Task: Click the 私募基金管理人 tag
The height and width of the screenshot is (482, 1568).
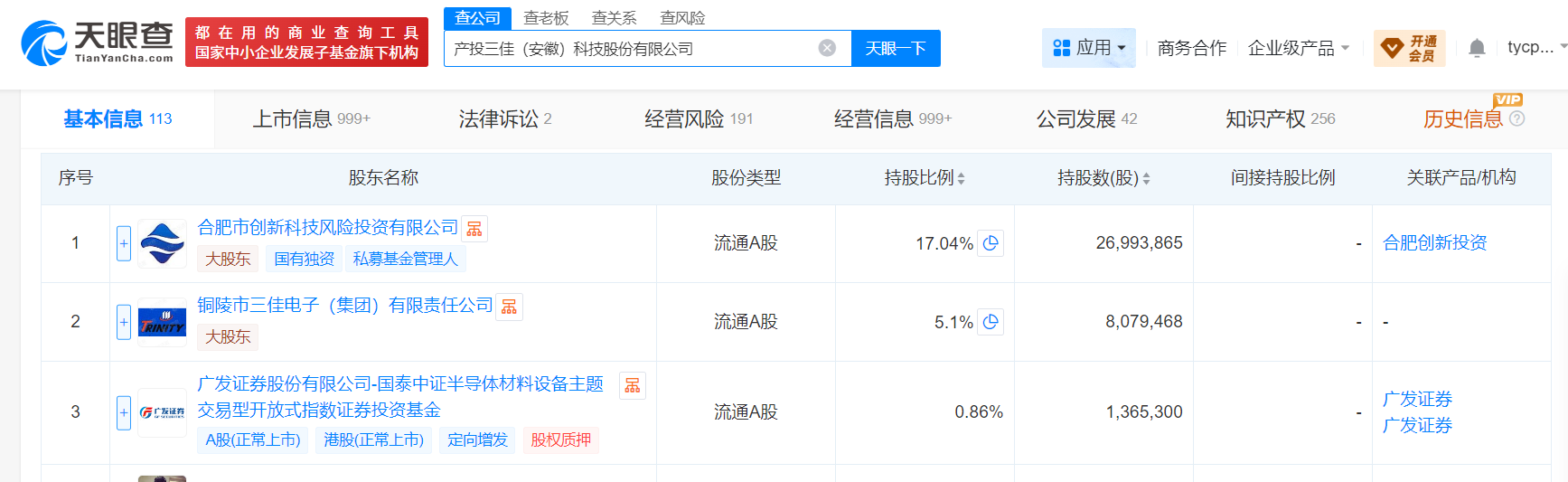Action: [x=405, y=259]
